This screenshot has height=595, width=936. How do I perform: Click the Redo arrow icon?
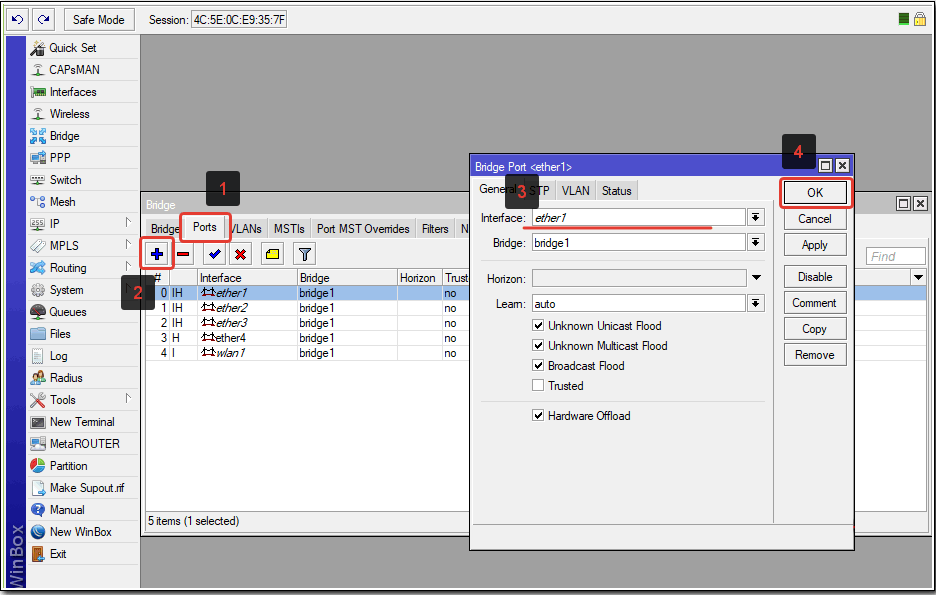(43, 19)
